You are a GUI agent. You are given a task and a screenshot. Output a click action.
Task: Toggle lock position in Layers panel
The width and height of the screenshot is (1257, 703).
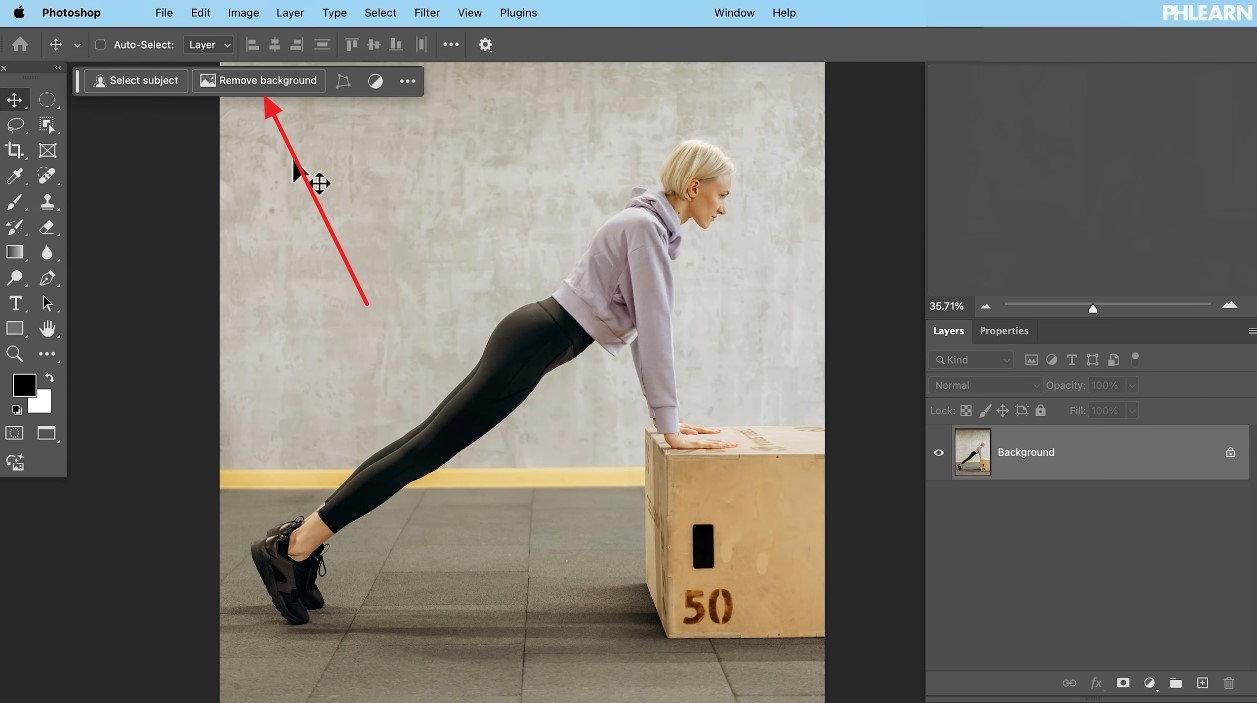pyautogui.click(x=1003, y=410)
